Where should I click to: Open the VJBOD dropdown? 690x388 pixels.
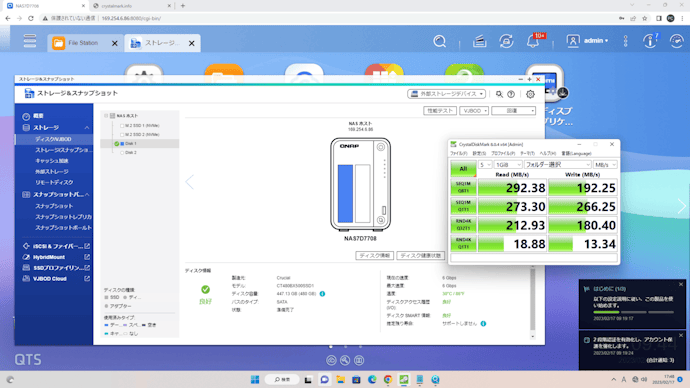click(474, 111)
